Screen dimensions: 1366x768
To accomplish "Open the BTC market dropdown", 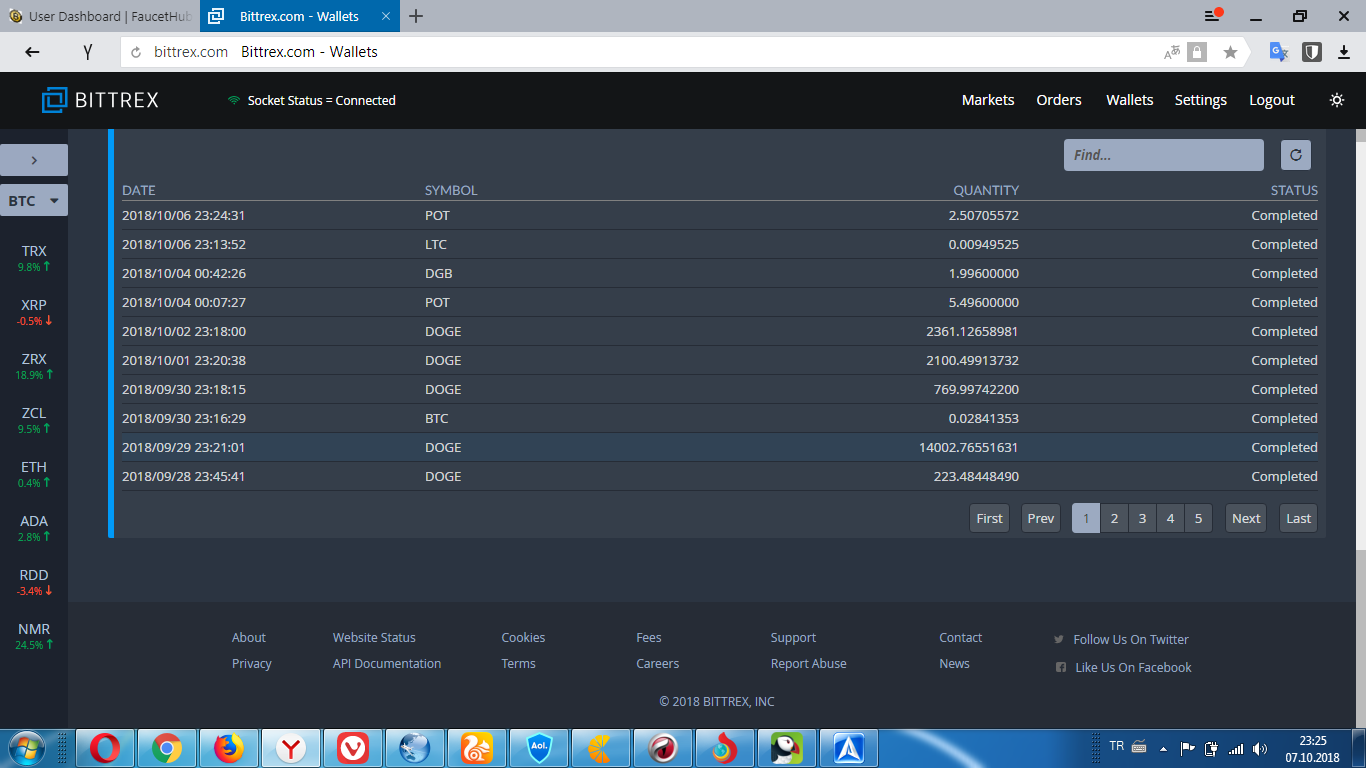I will (34, 201).
